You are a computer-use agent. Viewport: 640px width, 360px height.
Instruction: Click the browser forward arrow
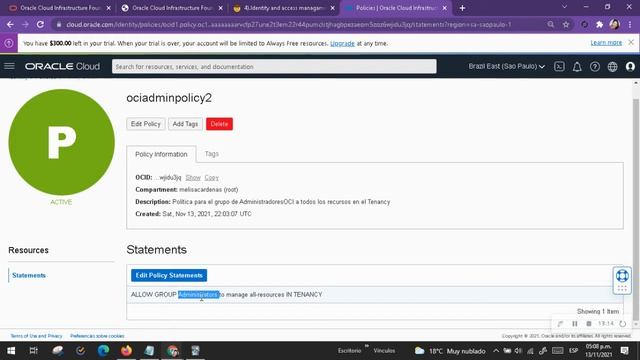click(x=25, y=24)
